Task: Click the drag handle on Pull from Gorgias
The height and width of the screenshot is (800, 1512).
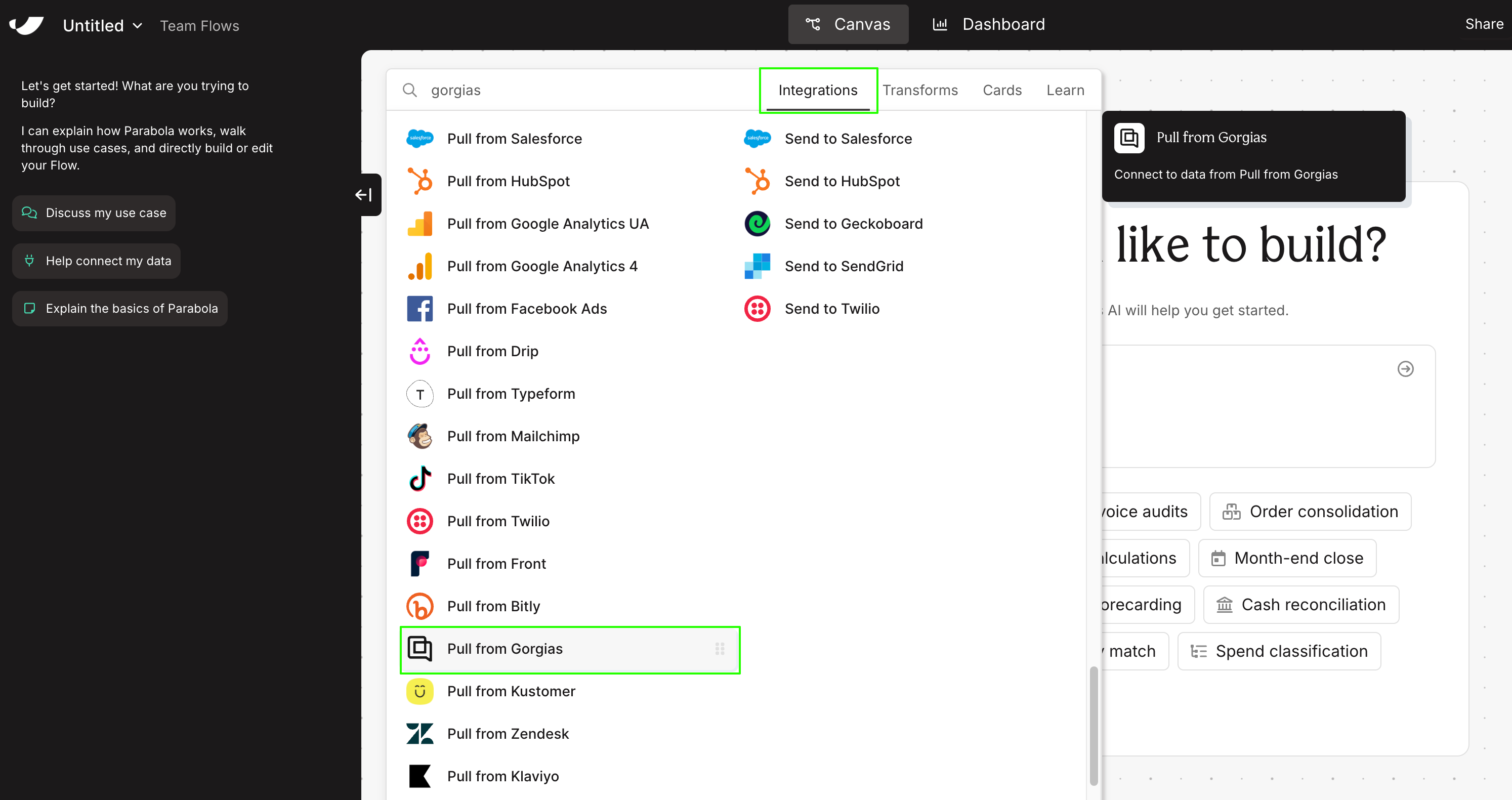Action: pos(720,649)
